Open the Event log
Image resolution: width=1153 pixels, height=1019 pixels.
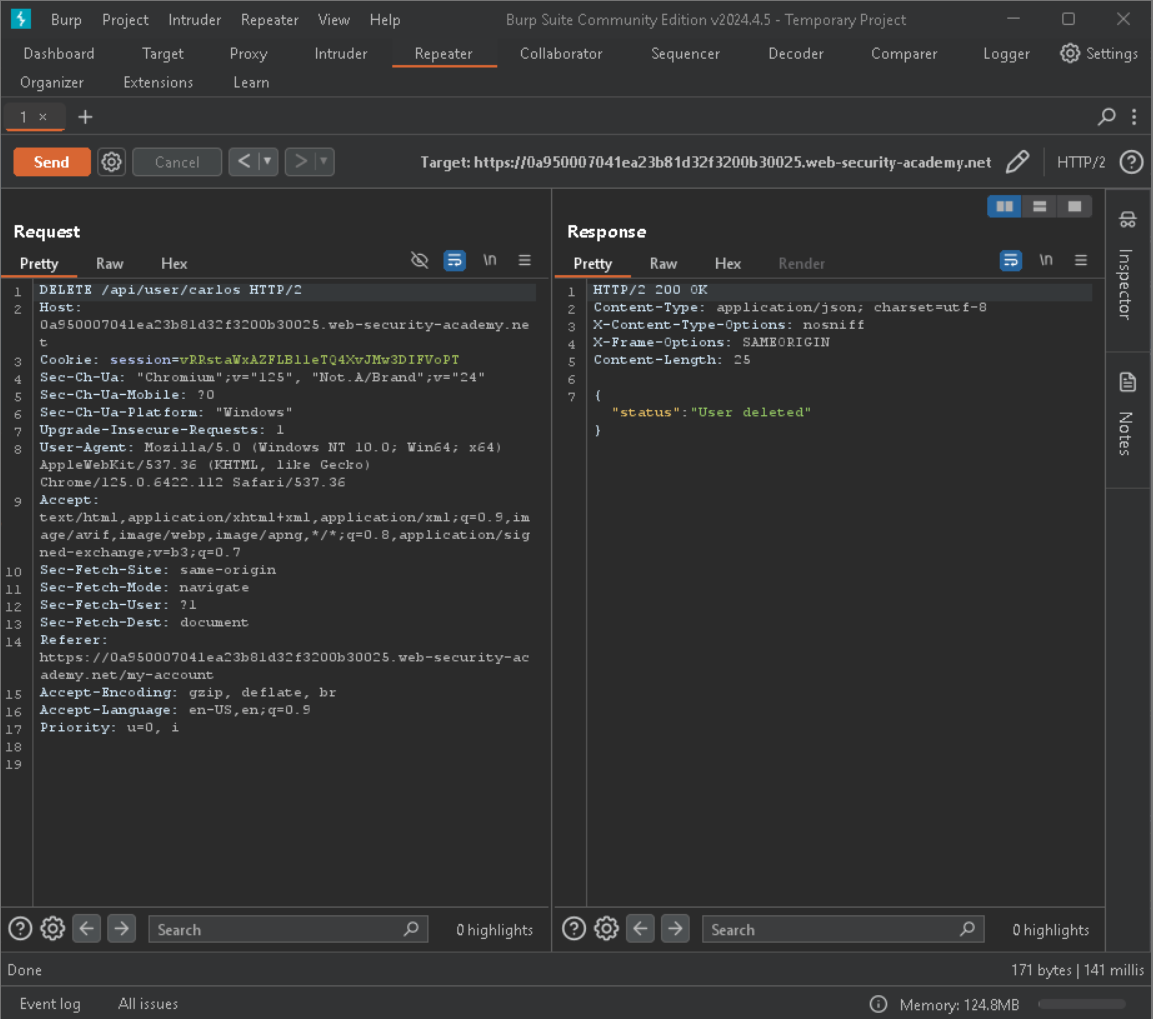click(x=50, y=1004)
